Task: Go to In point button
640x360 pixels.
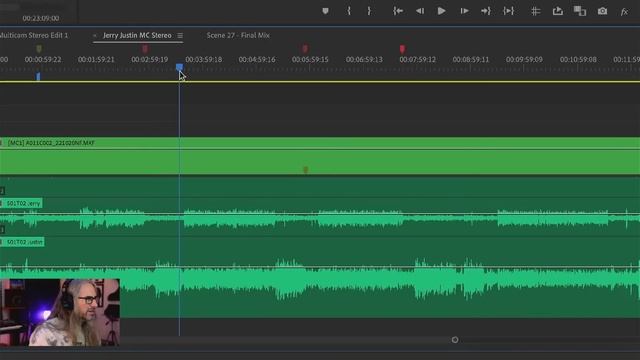Action: (x=398, y=11)
